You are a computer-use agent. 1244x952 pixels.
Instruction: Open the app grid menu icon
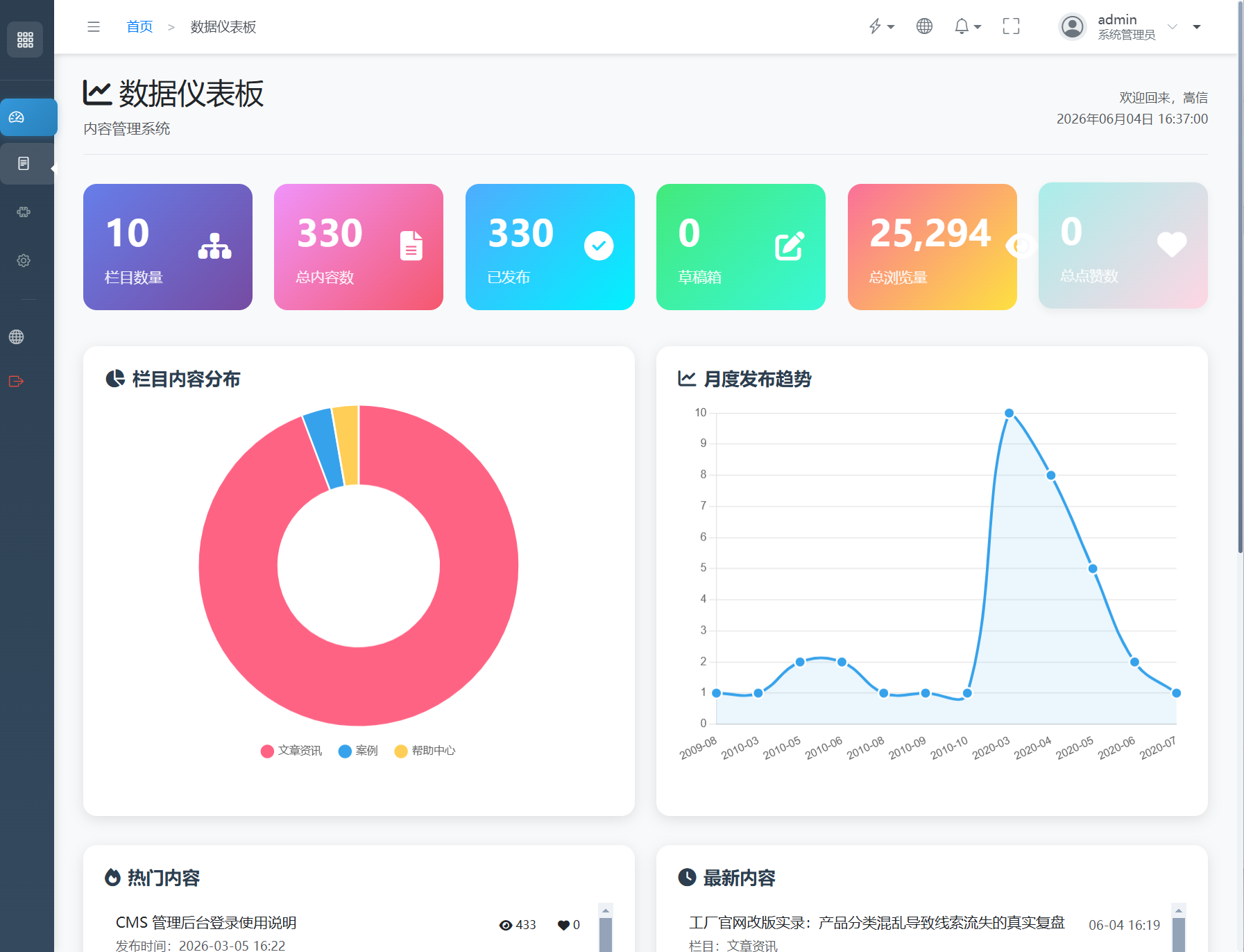[x=25, y=40]
